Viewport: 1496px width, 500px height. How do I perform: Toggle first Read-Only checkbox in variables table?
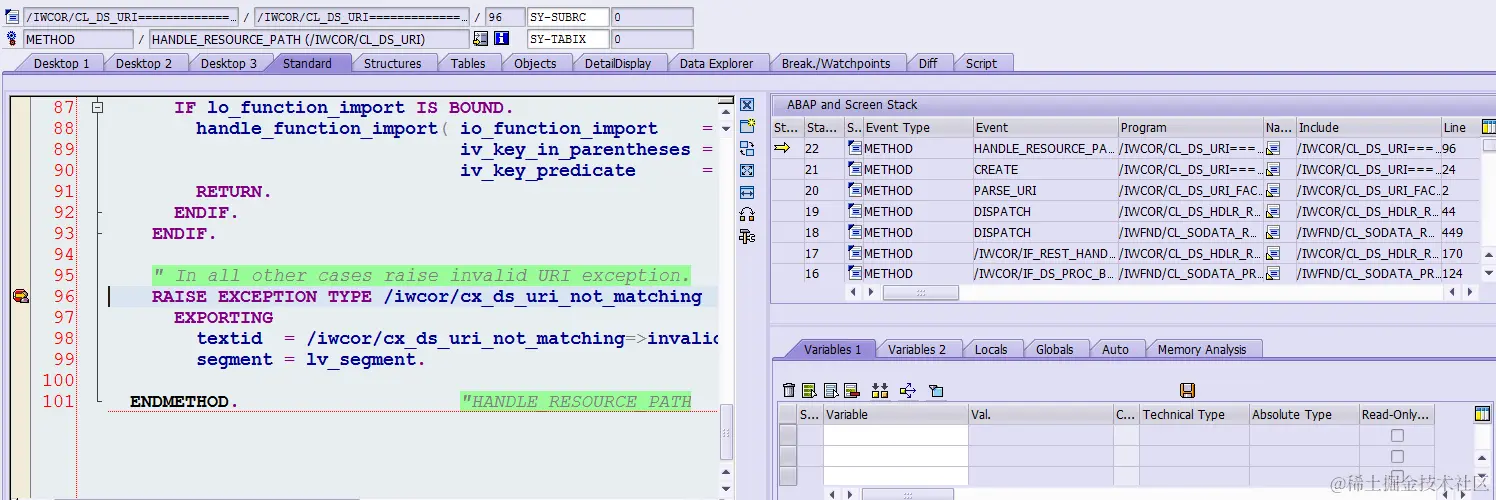(x=1397, y=435)
